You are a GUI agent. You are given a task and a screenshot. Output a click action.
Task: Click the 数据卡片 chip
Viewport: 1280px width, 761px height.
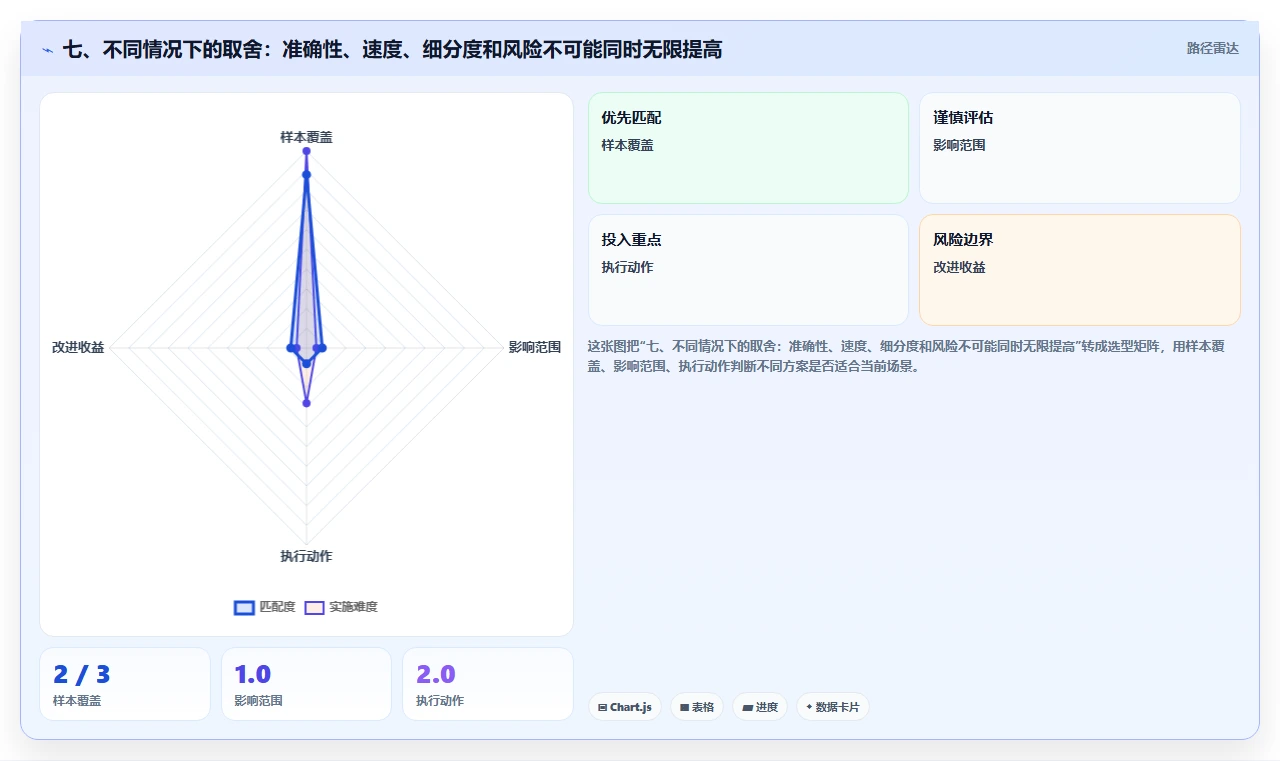tap(833, 707)
